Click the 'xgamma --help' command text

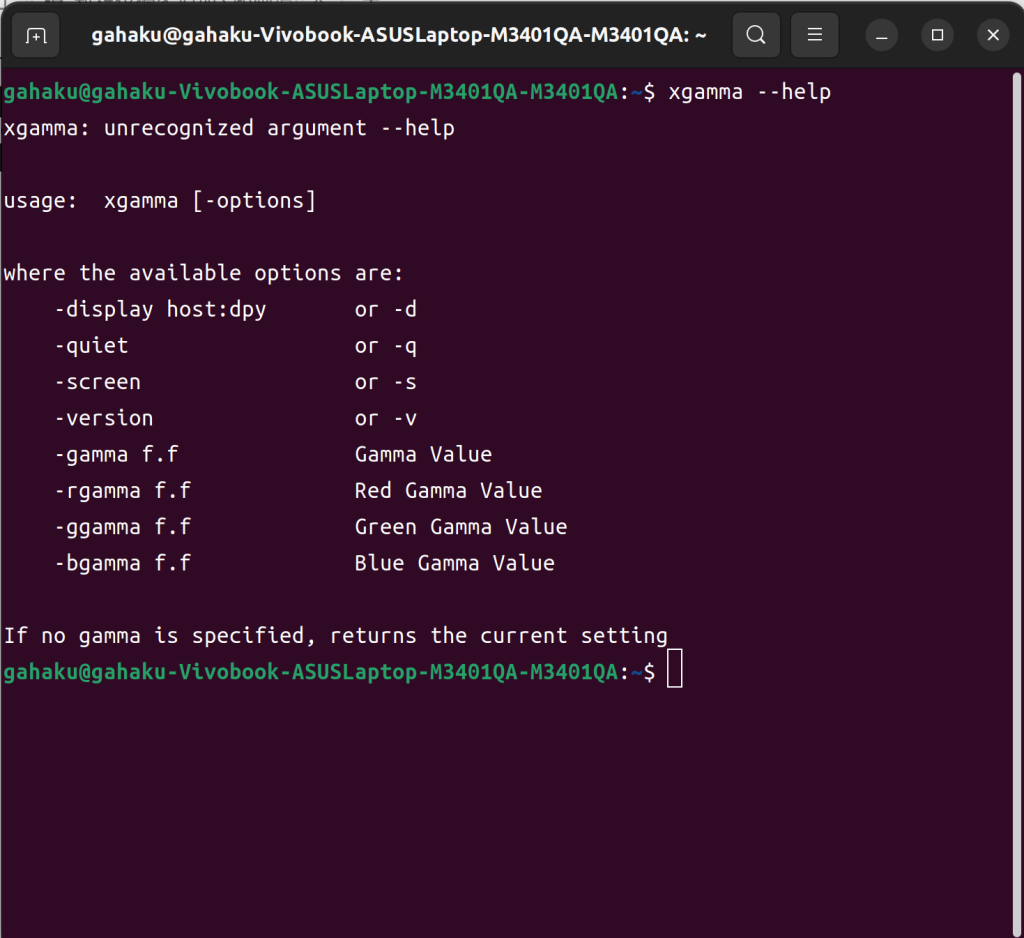[749, 92]
